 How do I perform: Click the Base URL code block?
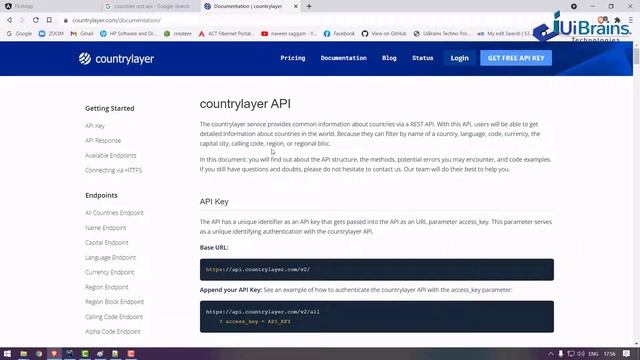click(x=377, y=269)
